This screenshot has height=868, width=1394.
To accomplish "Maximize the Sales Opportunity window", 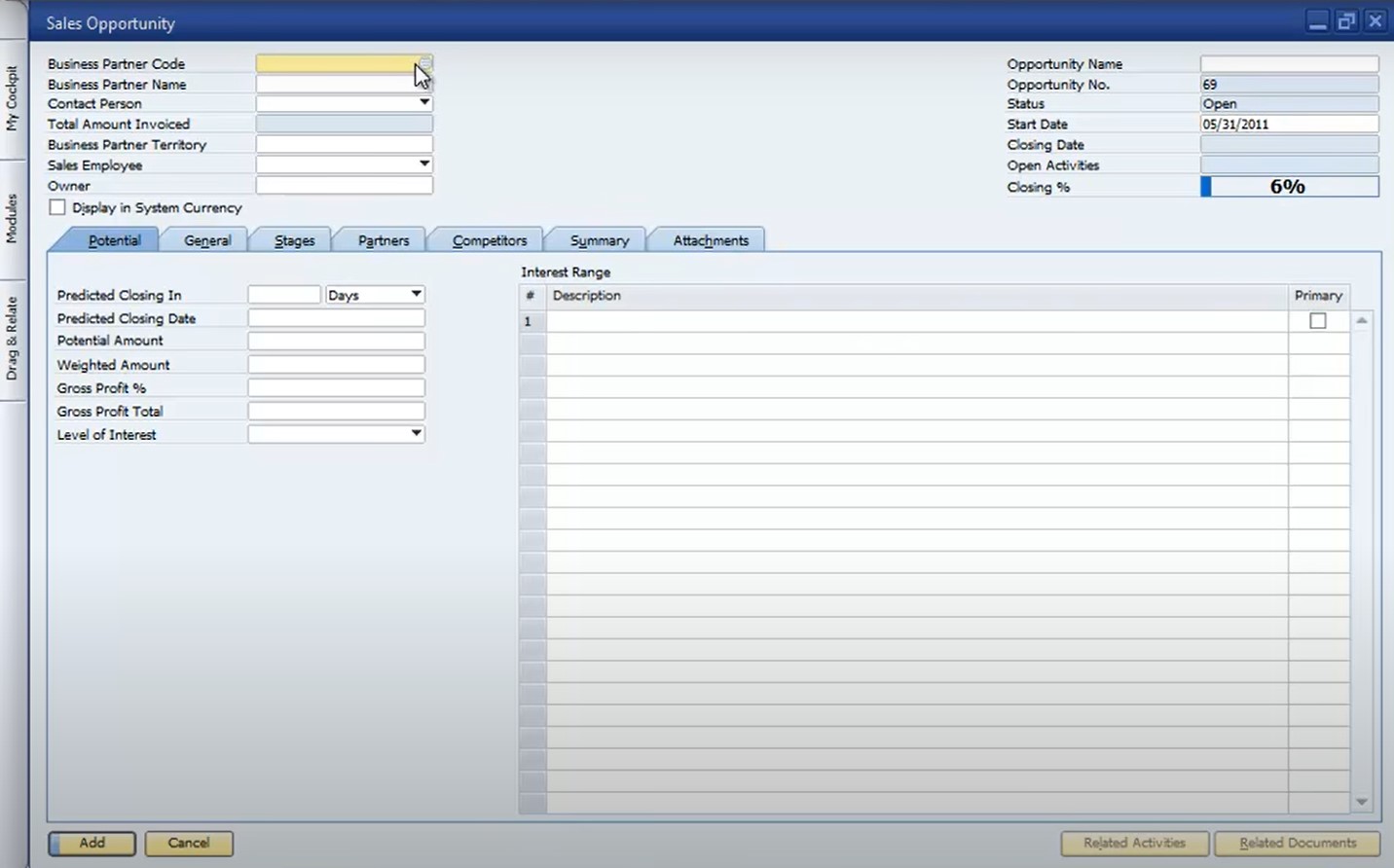I will tap(1346, 21).
